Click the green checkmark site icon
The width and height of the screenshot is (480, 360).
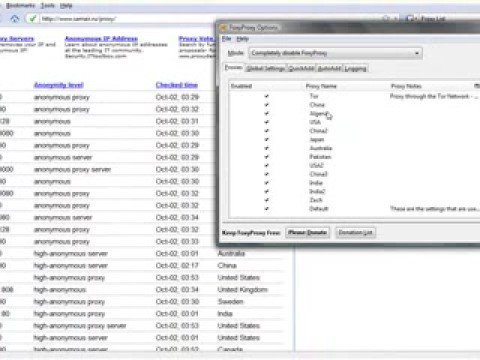coord(33,19)
